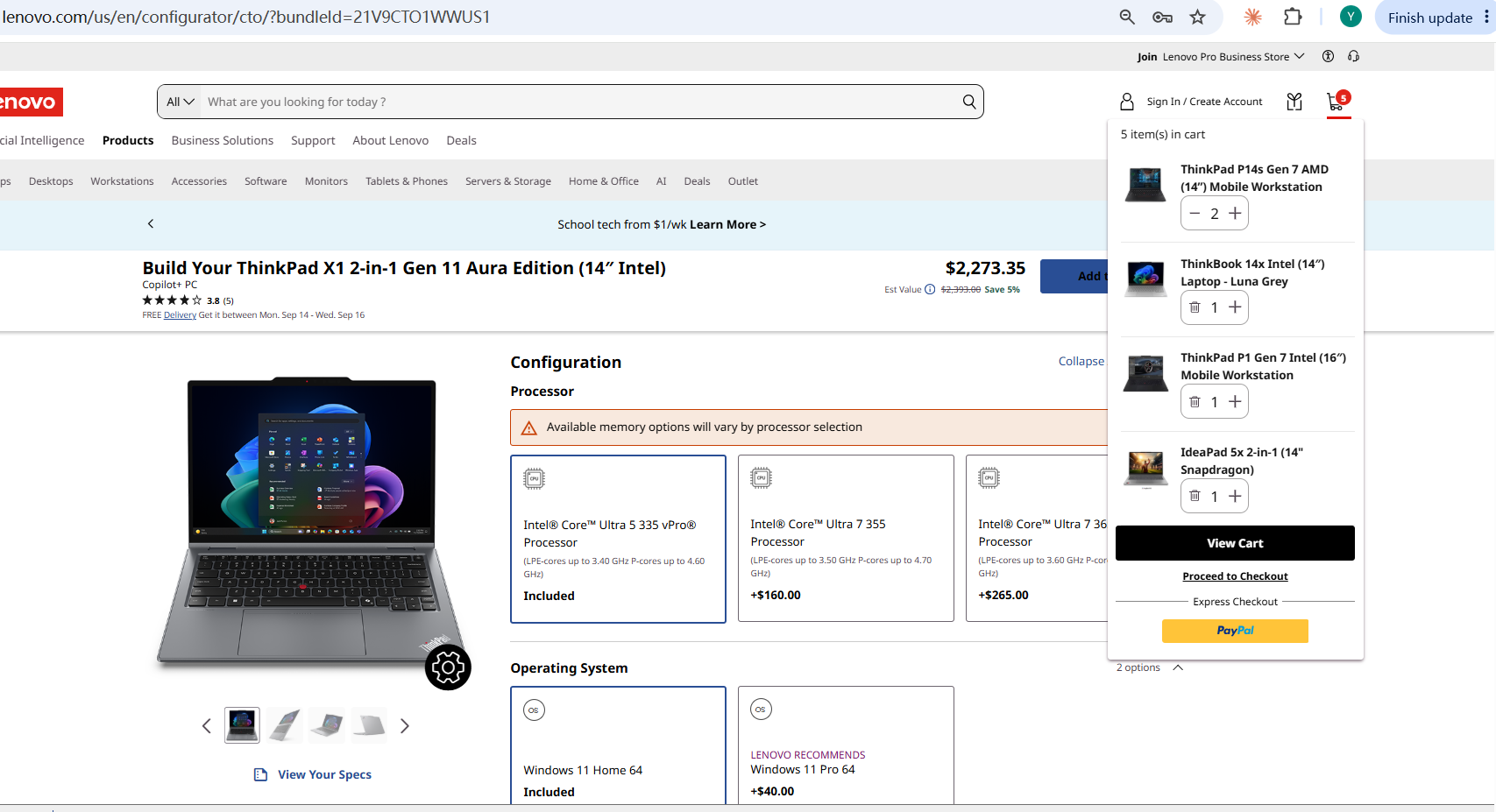Screen dimensions: 1496x812
Task: Open the All category dropdown in search
Action: tap(180, 102)
